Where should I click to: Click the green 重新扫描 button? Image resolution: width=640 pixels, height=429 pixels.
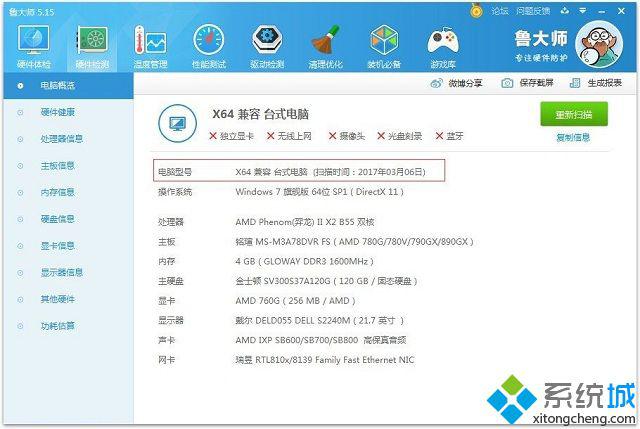tap(574, 114)
